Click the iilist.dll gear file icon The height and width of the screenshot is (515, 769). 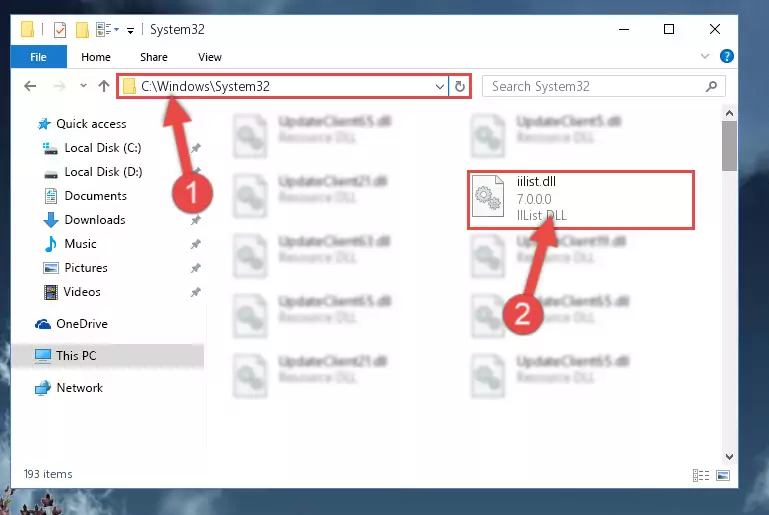click(488, 196)
